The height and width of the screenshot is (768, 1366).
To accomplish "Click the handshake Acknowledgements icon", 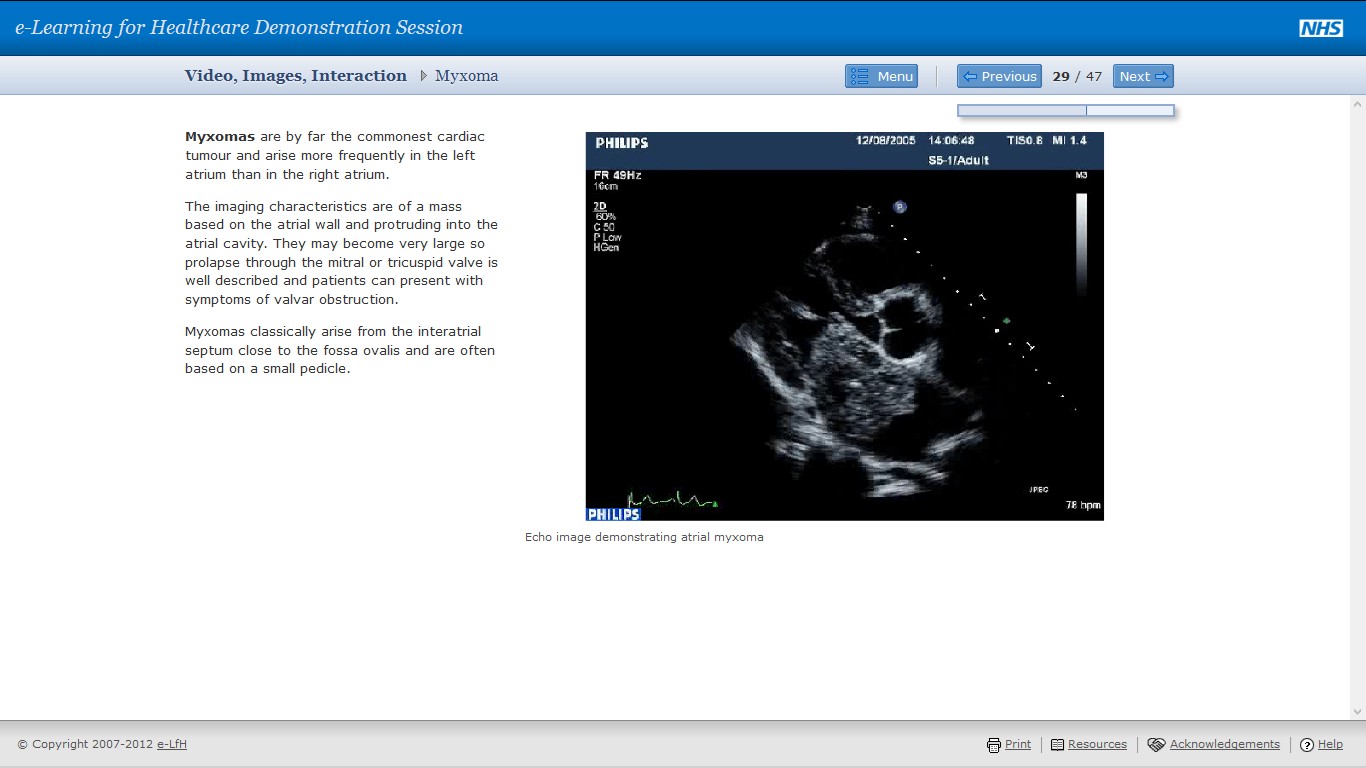I will pos(1155,744).
